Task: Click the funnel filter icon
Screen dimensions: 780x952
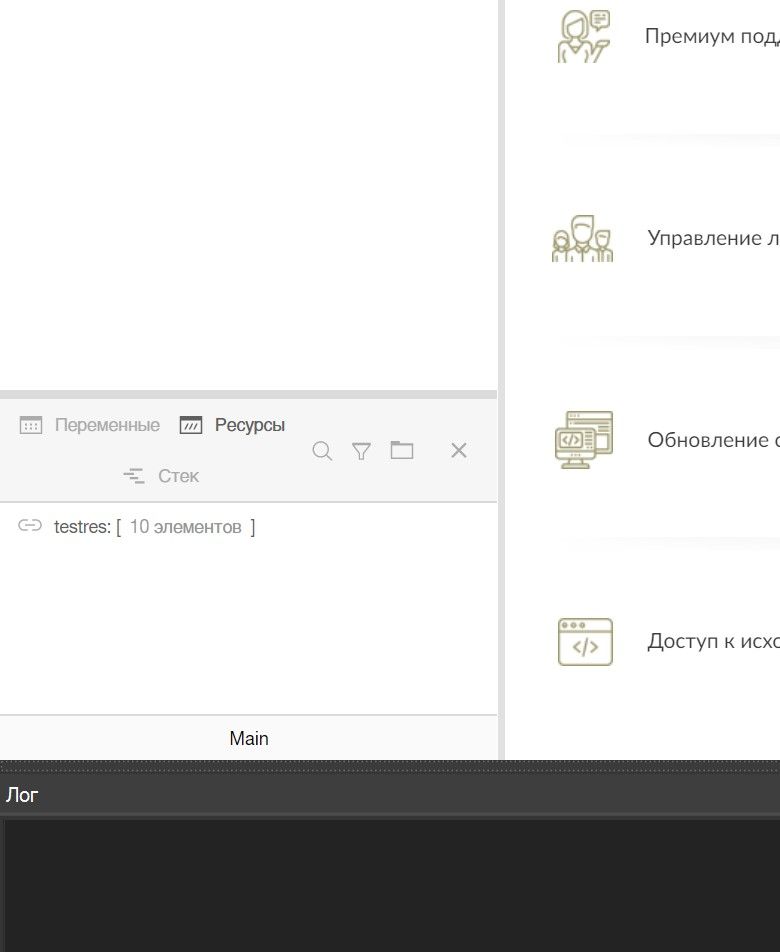Action: pyautogui.click(x=361, y=451)
